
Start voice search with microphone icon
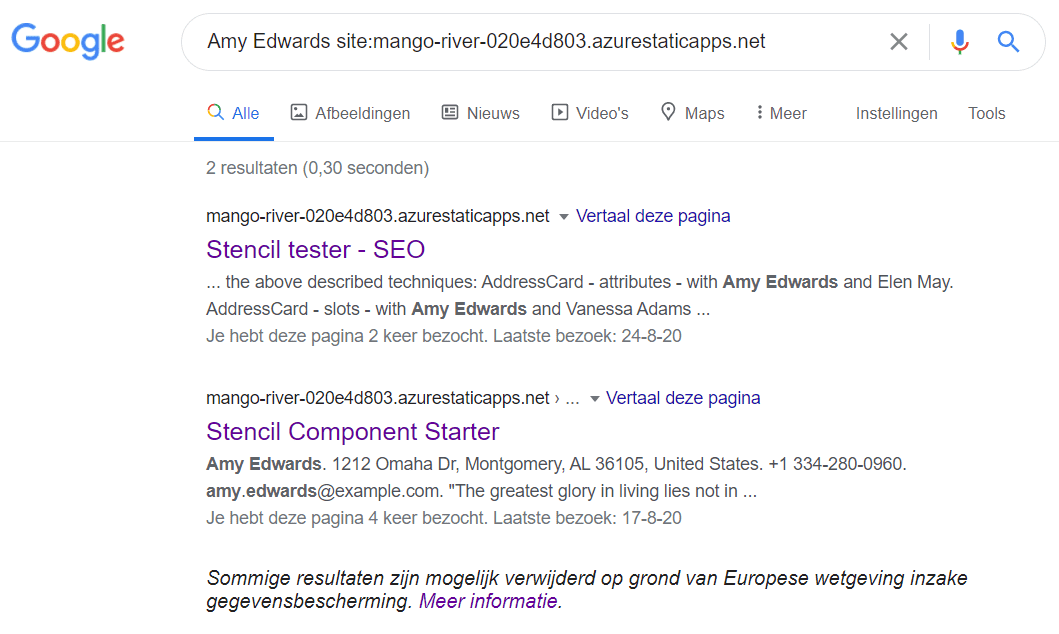[960, 42]
